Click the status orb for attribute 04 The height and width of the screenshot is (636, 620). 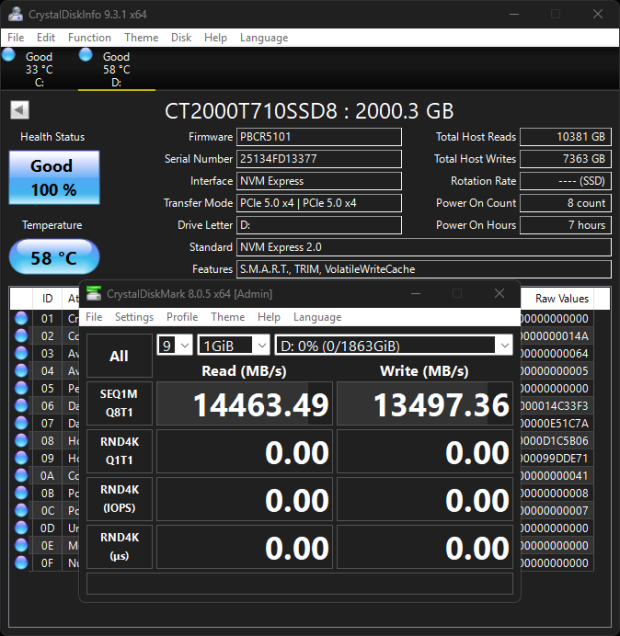point(21,371)
